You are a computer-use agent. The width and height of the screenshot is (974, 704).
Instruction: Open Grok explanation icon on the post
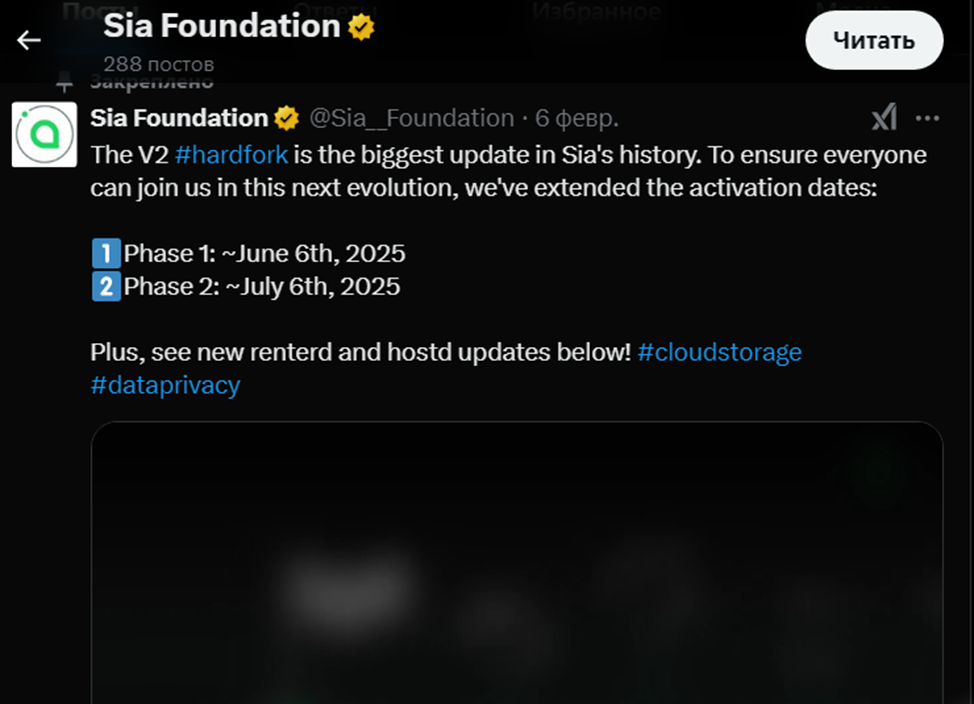[884, 119]
